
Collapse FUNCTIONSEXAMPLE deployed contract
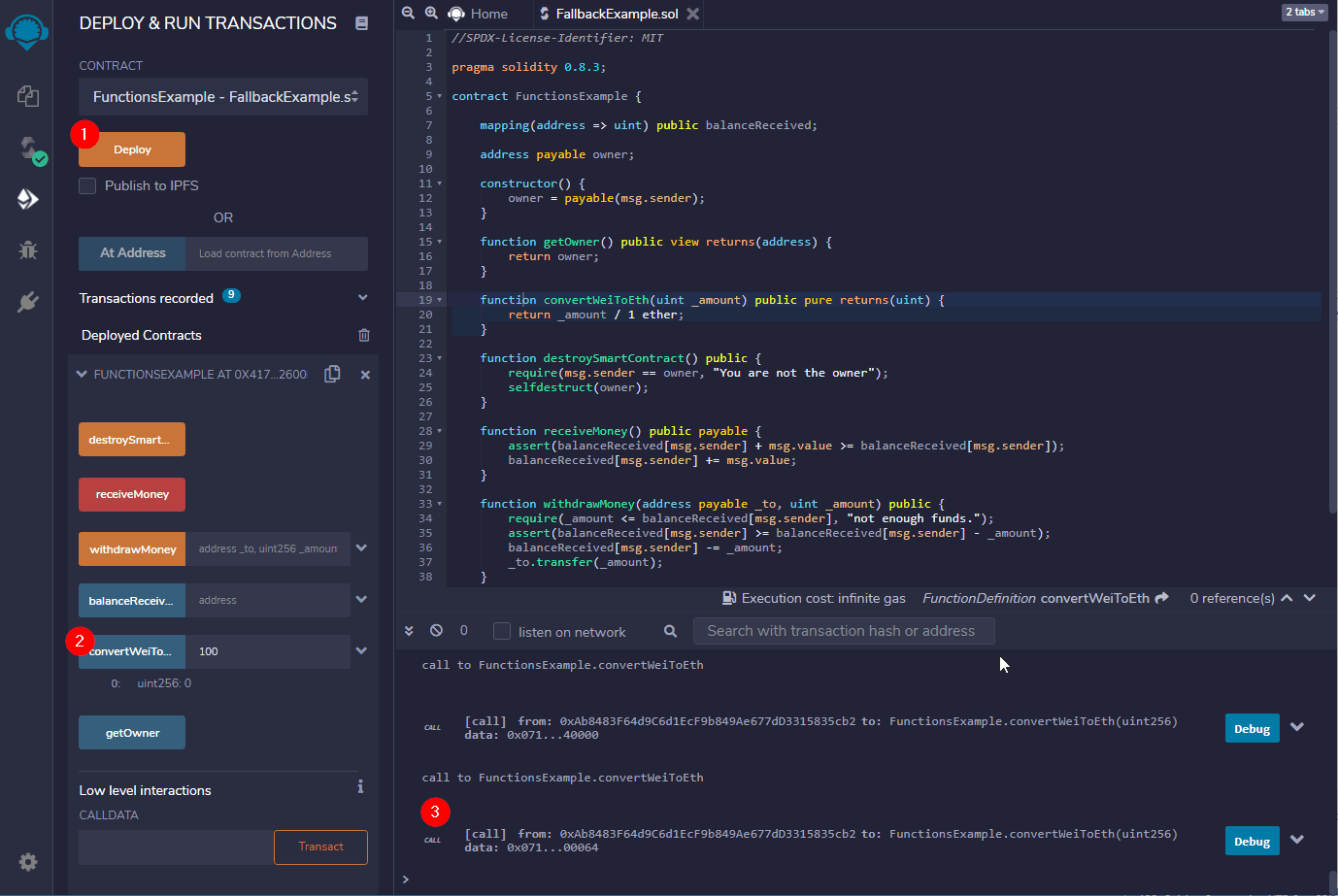click(x=82, y=374)
